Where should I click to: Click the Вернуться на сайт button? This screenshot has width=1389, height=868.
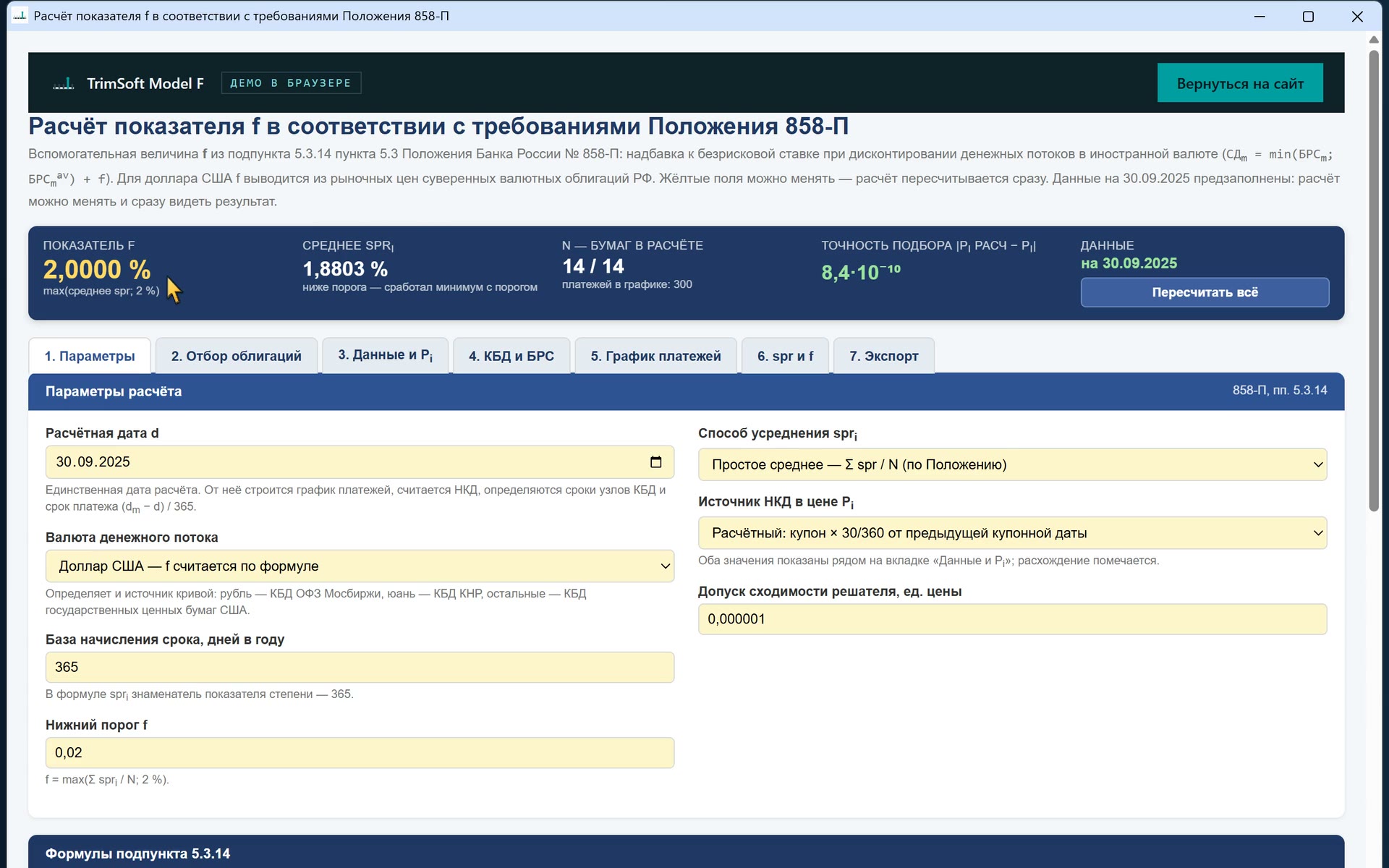1240,83
